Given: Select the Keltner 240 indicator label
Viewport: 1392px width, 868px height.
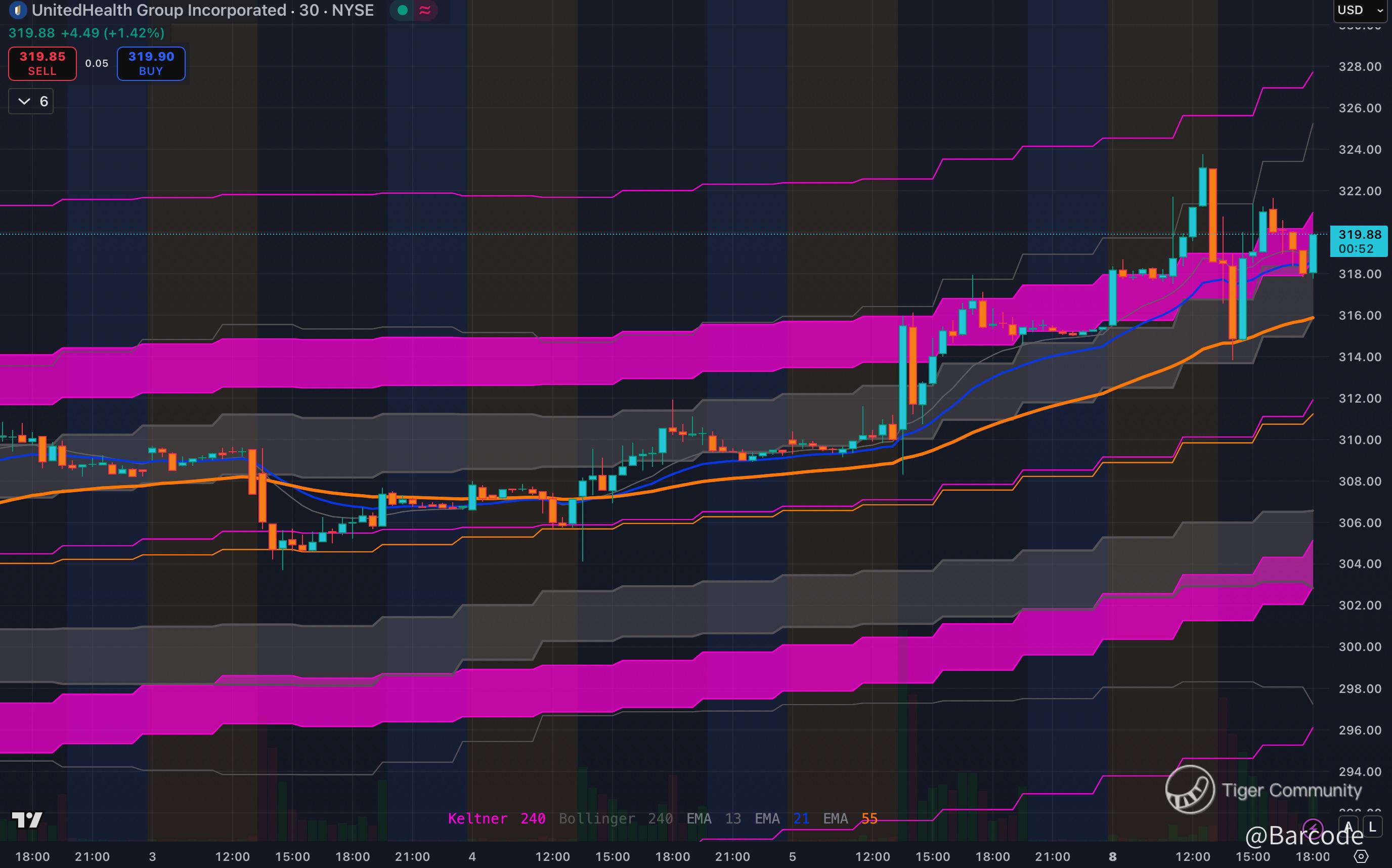Looking at the screenshot, I should pos(496,818).
